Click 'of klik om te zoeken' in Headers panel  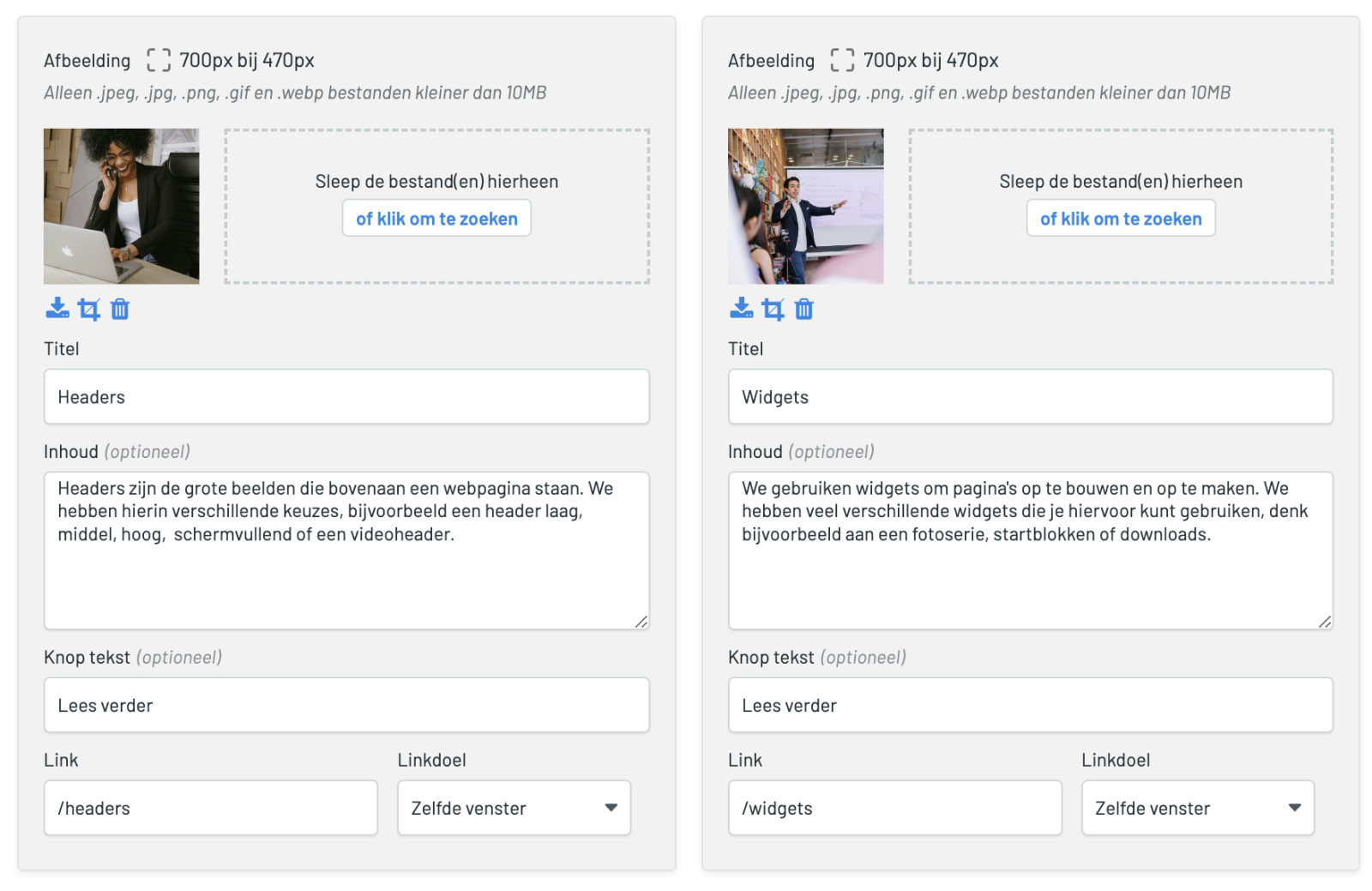click(x=436, y=219)
